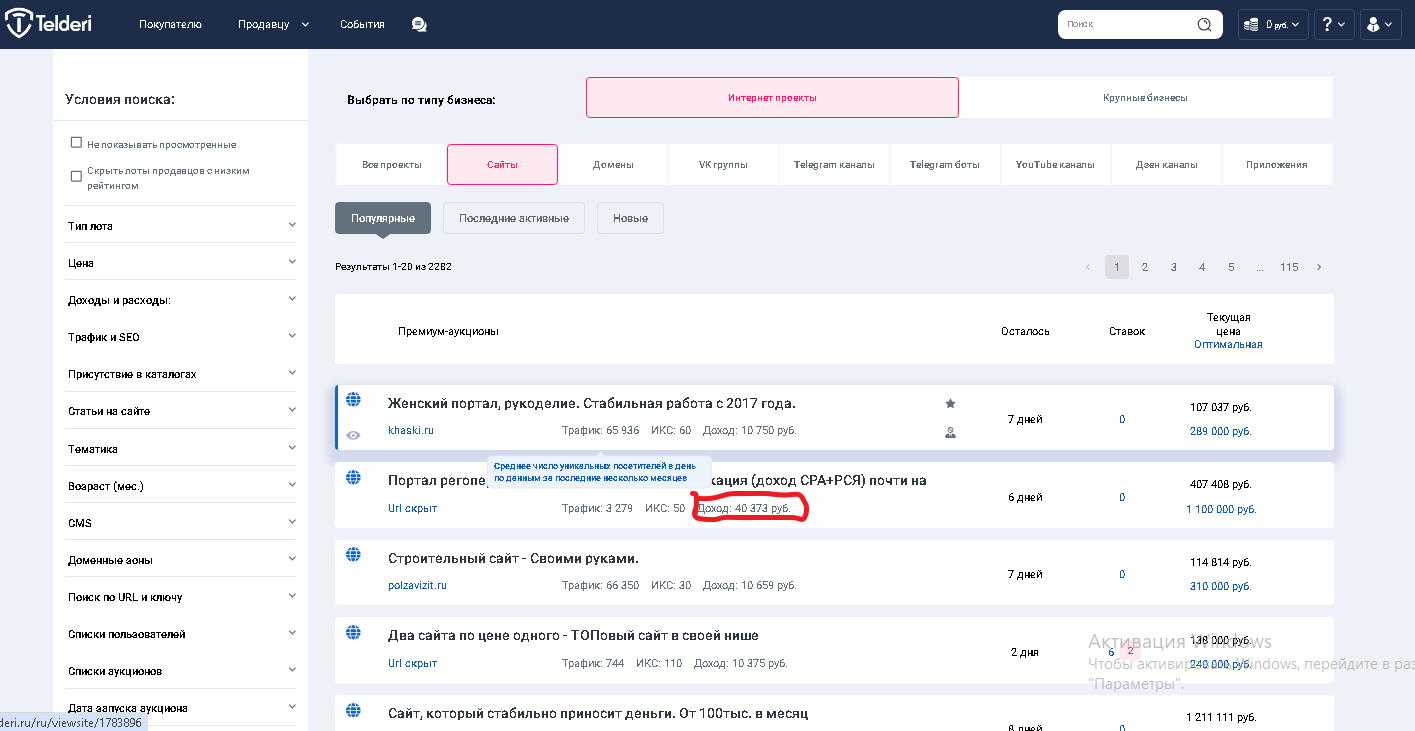
Task: Expand Доходы и расходы filter
Action: pos(181,299)
